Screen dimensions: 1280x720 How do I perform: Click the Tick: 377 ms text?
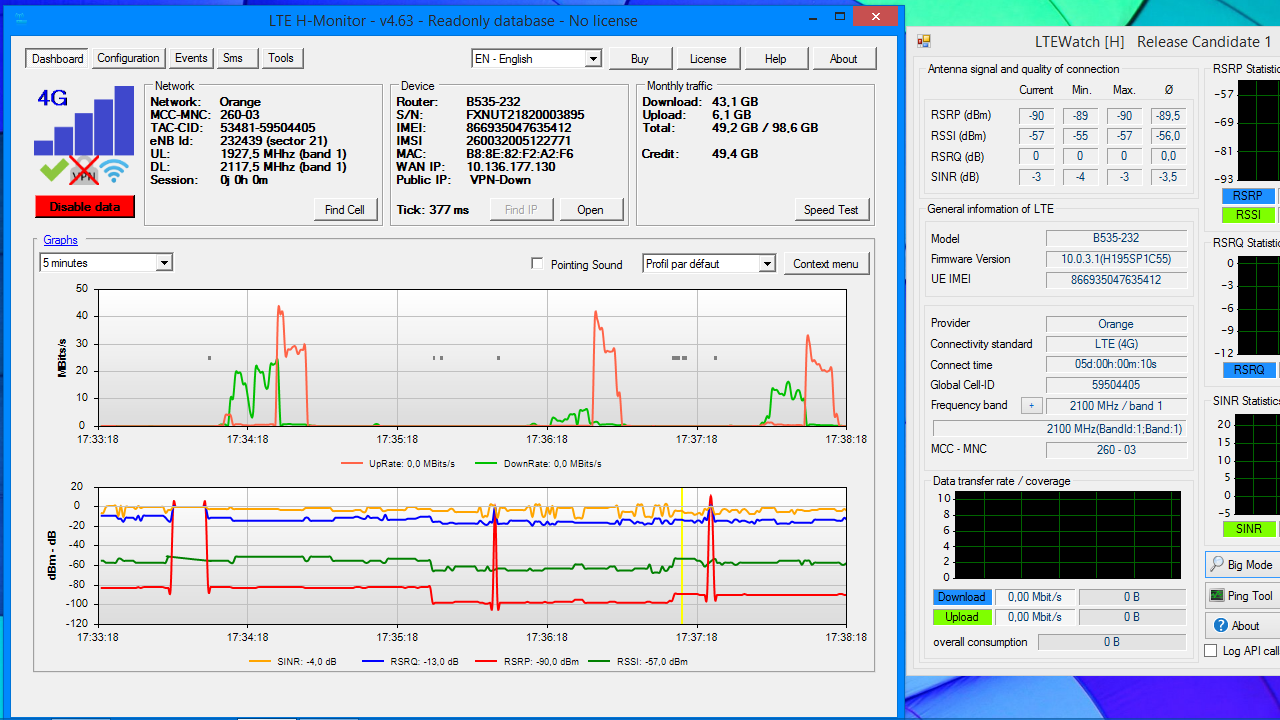coord(432,210)
